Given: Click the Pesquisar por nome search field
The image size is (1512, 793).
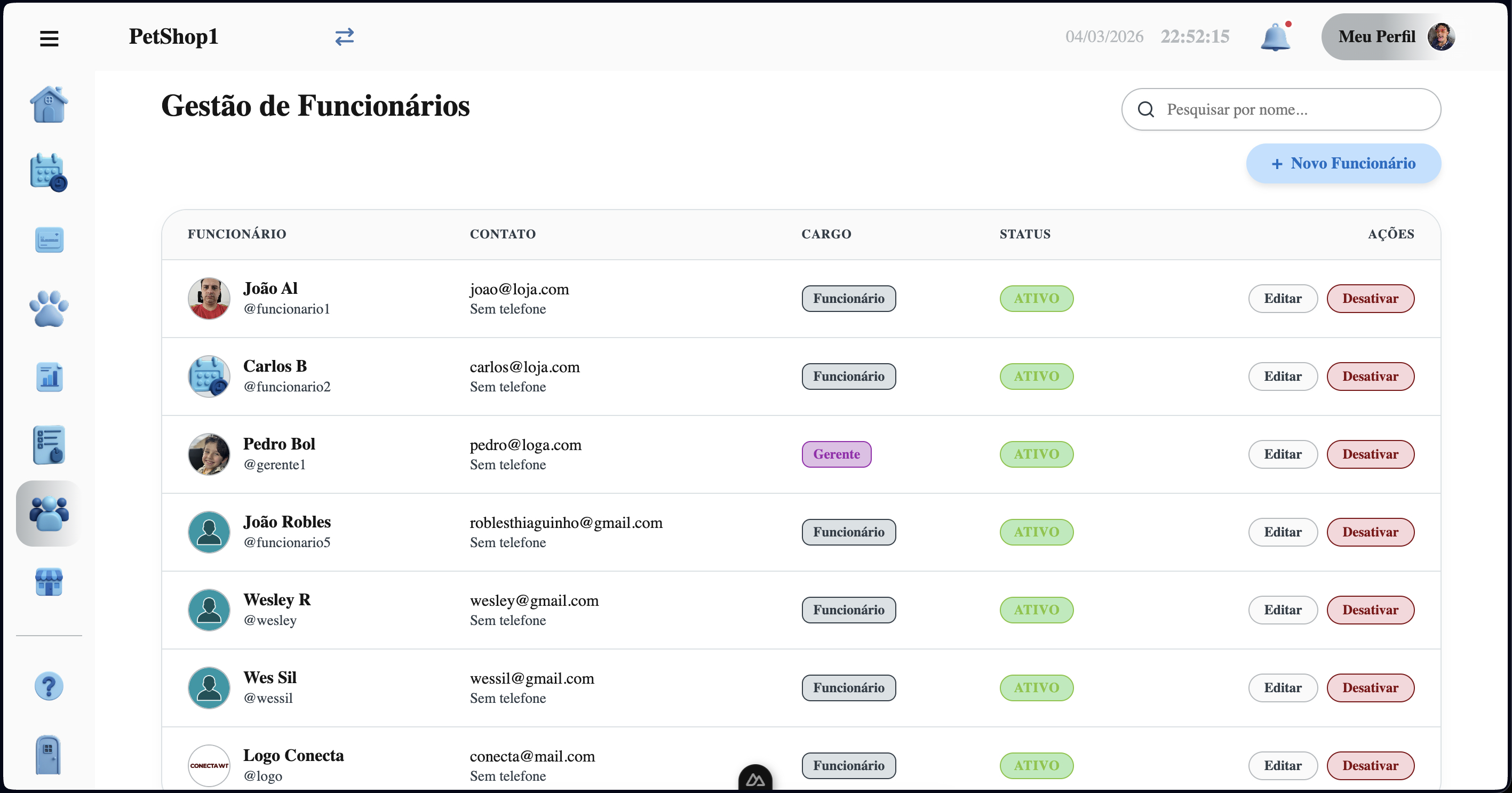Looking at the screenshot, I should 1291,110.
